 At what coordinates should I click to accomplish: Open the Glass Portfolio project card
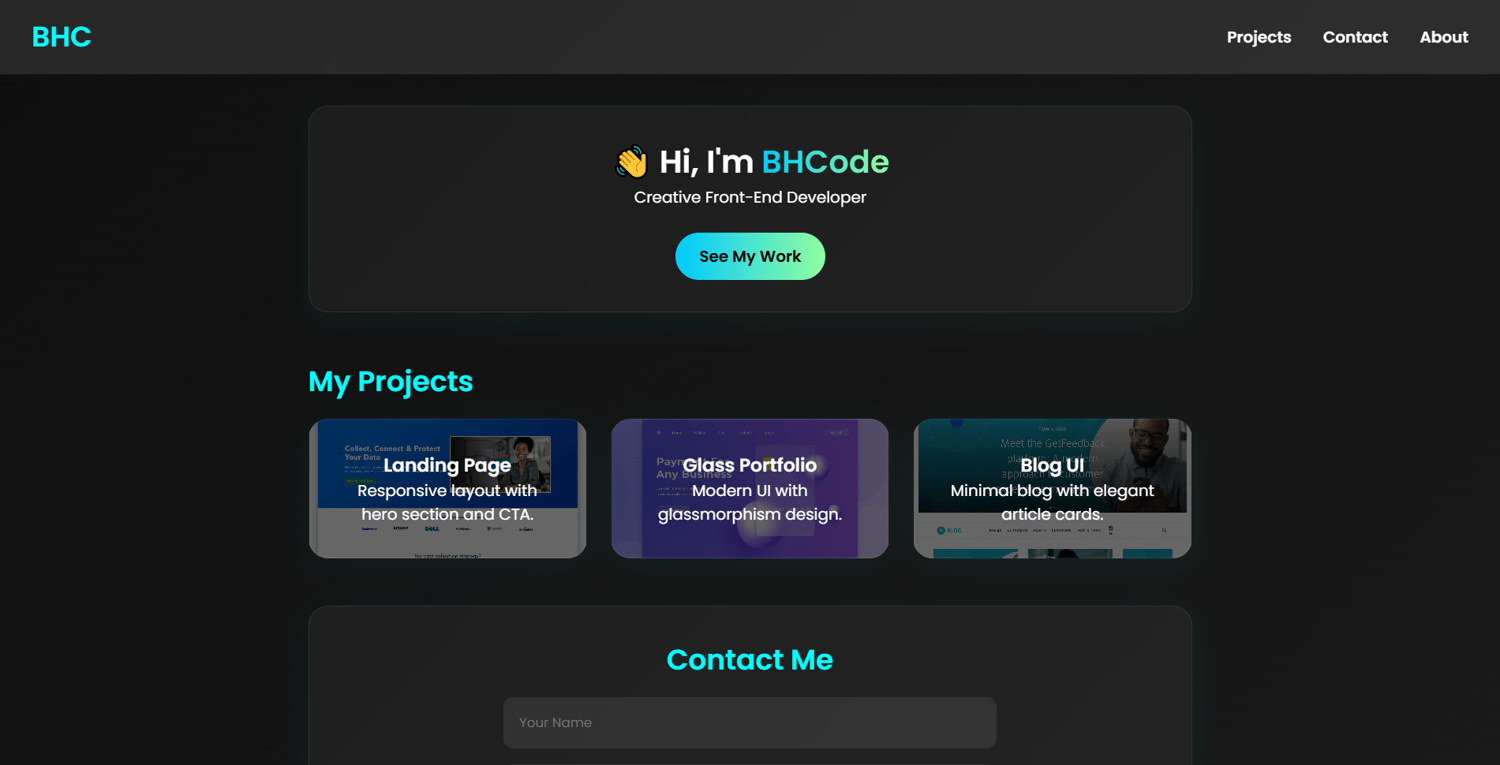(x=750, y=488)
